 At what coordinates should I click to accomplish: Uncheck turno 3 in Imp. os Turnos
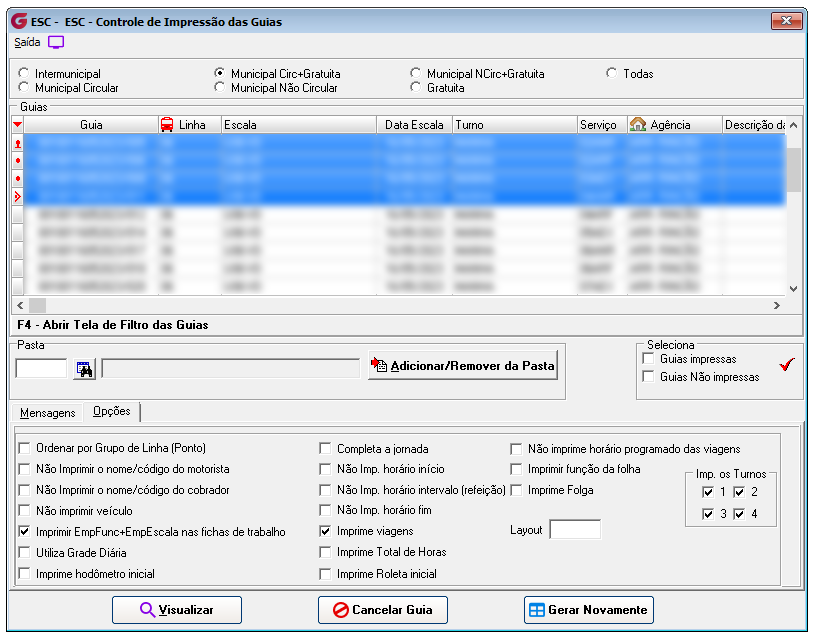[708, 514]
